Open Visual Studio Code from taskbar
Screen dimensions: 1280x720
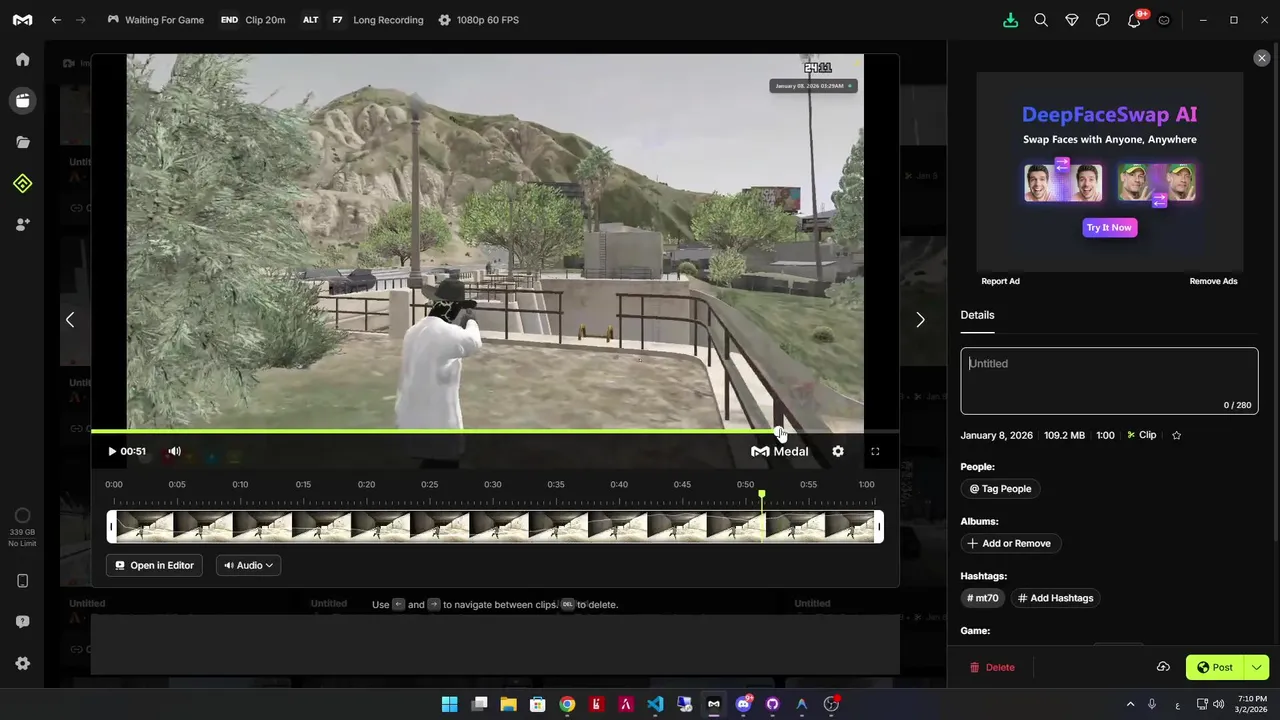(655, 704)
